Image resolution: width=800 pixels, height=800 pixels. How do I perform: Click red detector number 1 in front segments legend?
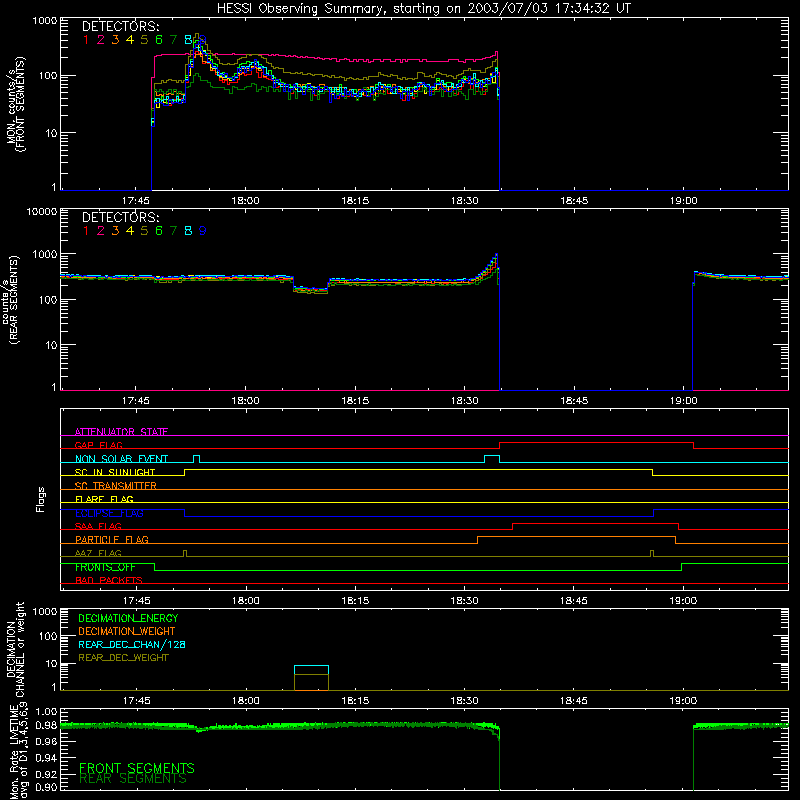pyautogui.click(x=86, y=40)
